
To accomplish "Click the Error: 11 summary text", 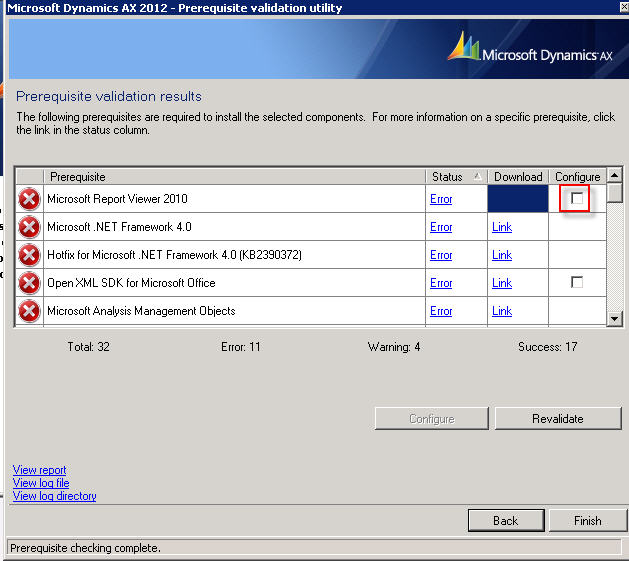I will (x=241, y=347).
